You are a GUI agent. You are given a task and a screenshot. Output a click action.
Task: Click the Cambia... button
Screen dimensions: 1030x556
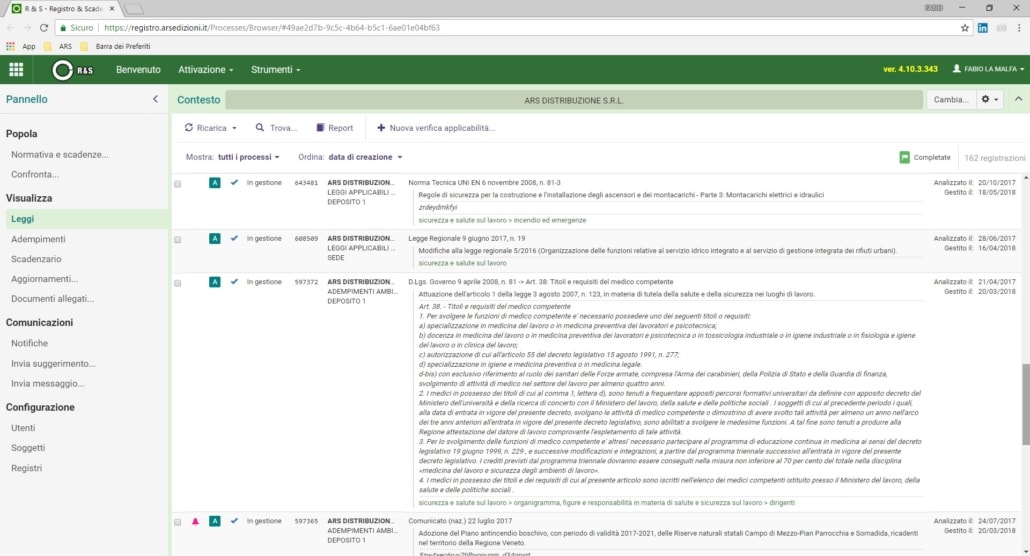point(951,99)
